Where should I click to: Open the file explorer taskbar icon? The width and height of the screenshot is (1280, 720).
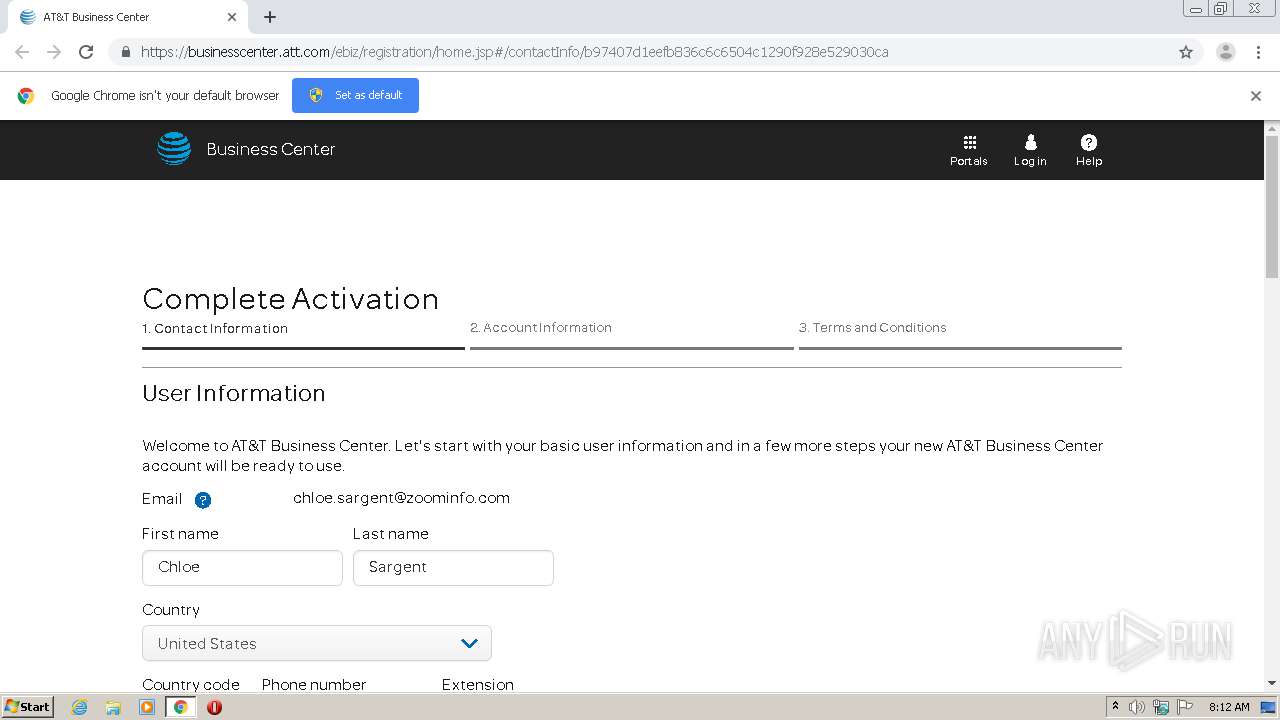tap(113, 707)
